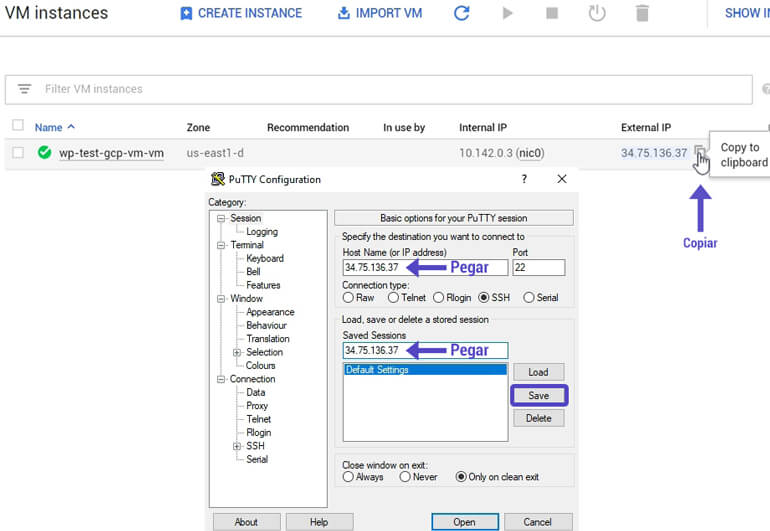This screenshot has width=770, height=531.
Task: Click the nic0 internal IP link
Action: pyautogui.click(x=530, y=153)
